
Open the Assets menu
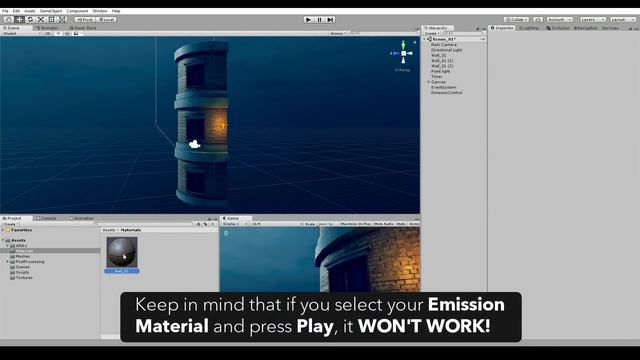30,11
